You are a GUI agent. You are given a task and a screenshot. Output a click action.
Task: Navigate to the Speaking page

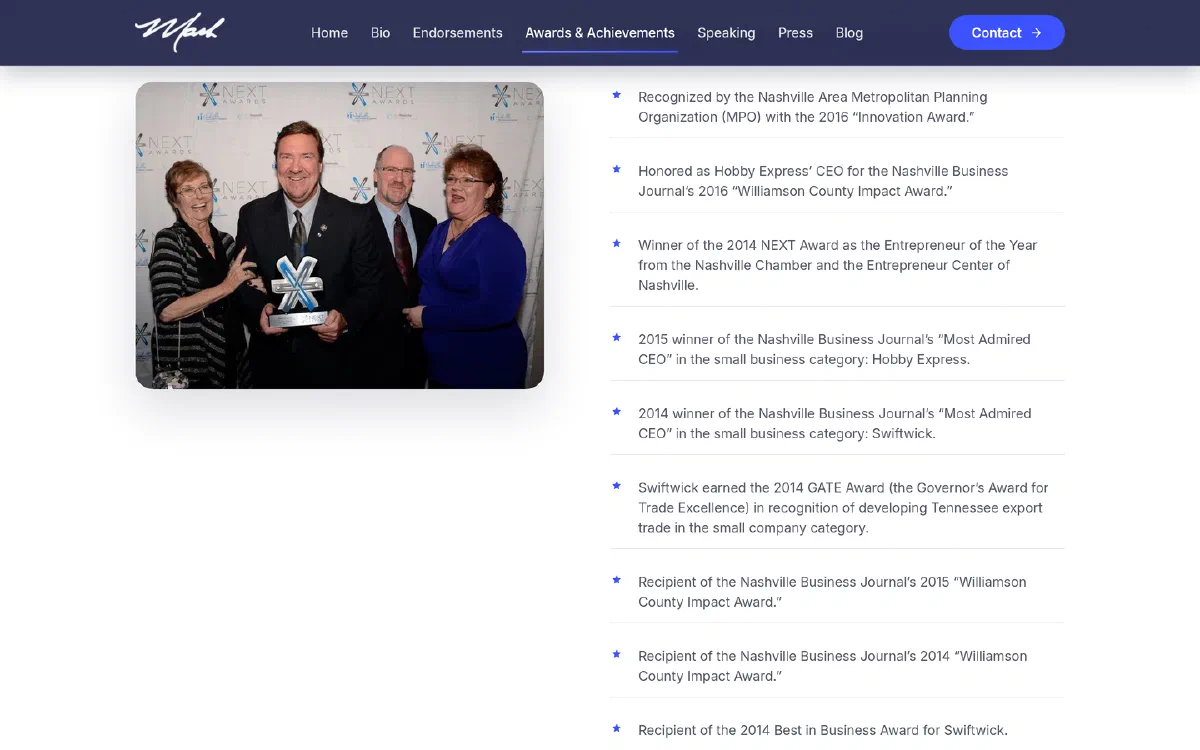pyautogui.click(x=726, y=33)
